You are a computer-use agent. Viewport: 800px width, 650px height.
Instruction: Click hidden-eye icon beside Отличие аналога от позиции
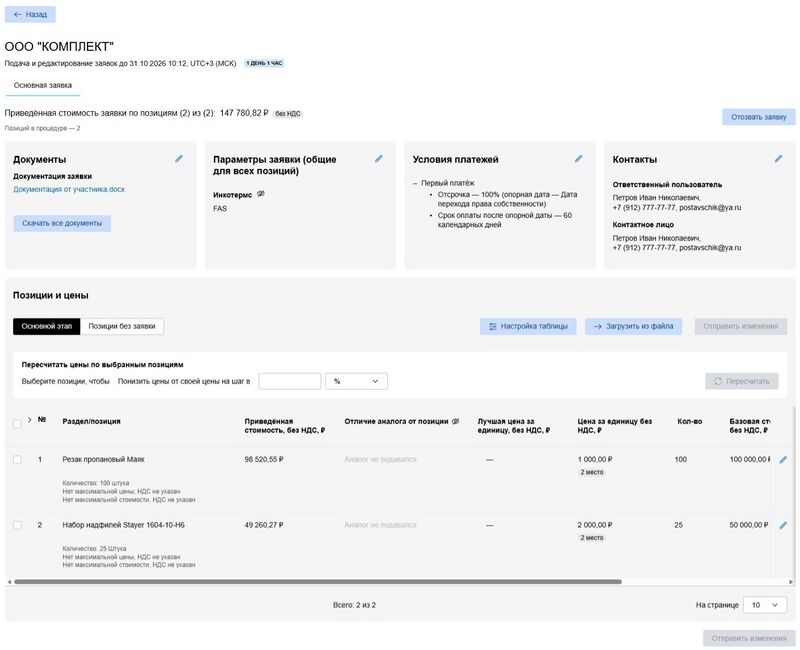point(456,421)
